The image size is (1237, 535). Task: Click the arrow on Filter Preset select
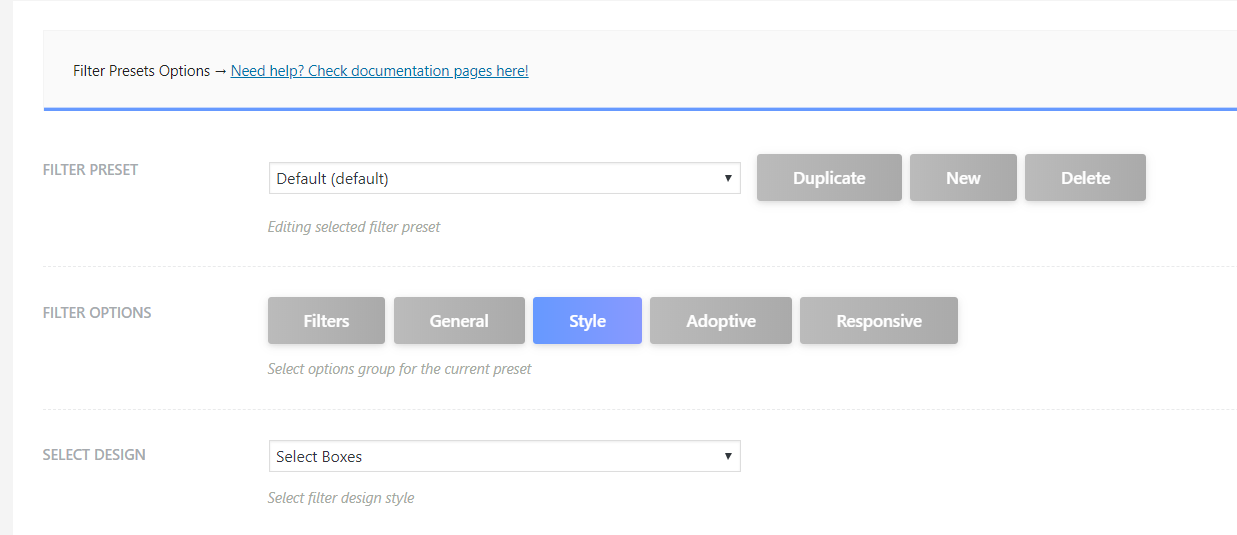click(728, 178)
